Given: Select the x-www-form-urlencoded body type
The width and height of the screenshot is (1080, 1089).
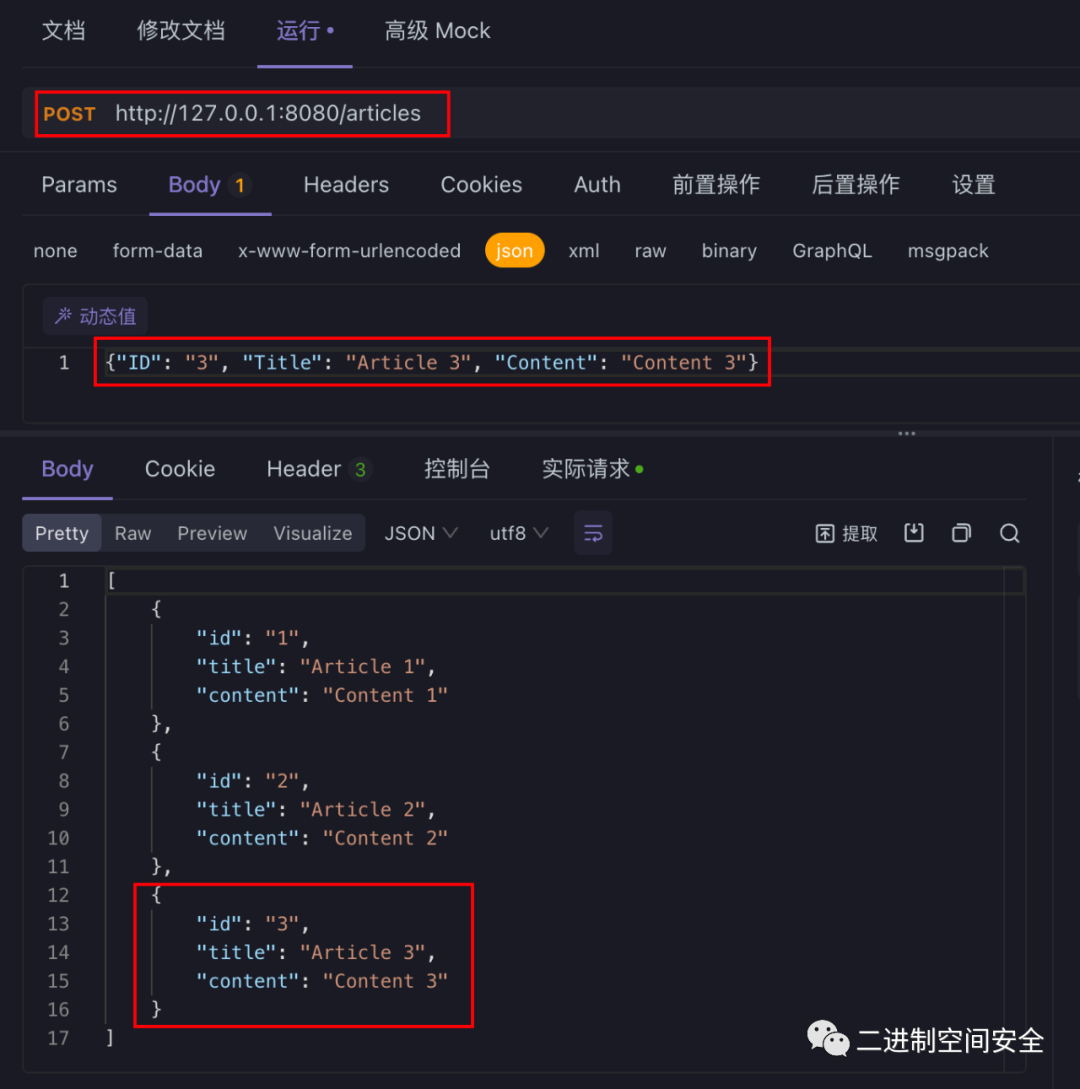Looking at the screenshot, I should [x=349, y=251].
